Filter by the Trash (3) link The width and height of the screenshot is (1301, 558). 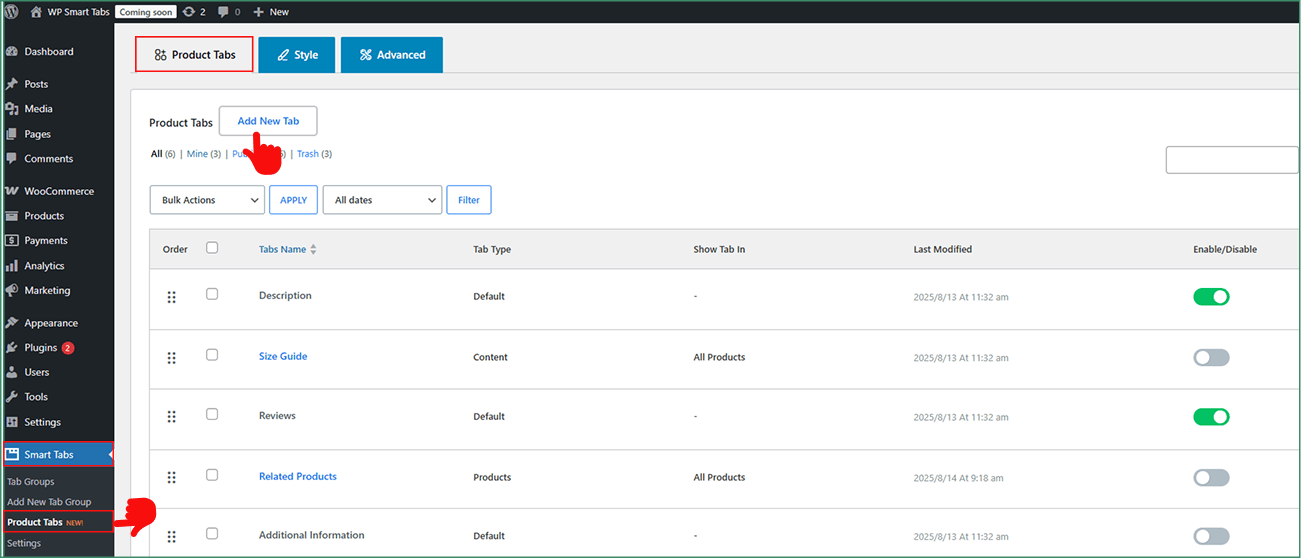314,154
